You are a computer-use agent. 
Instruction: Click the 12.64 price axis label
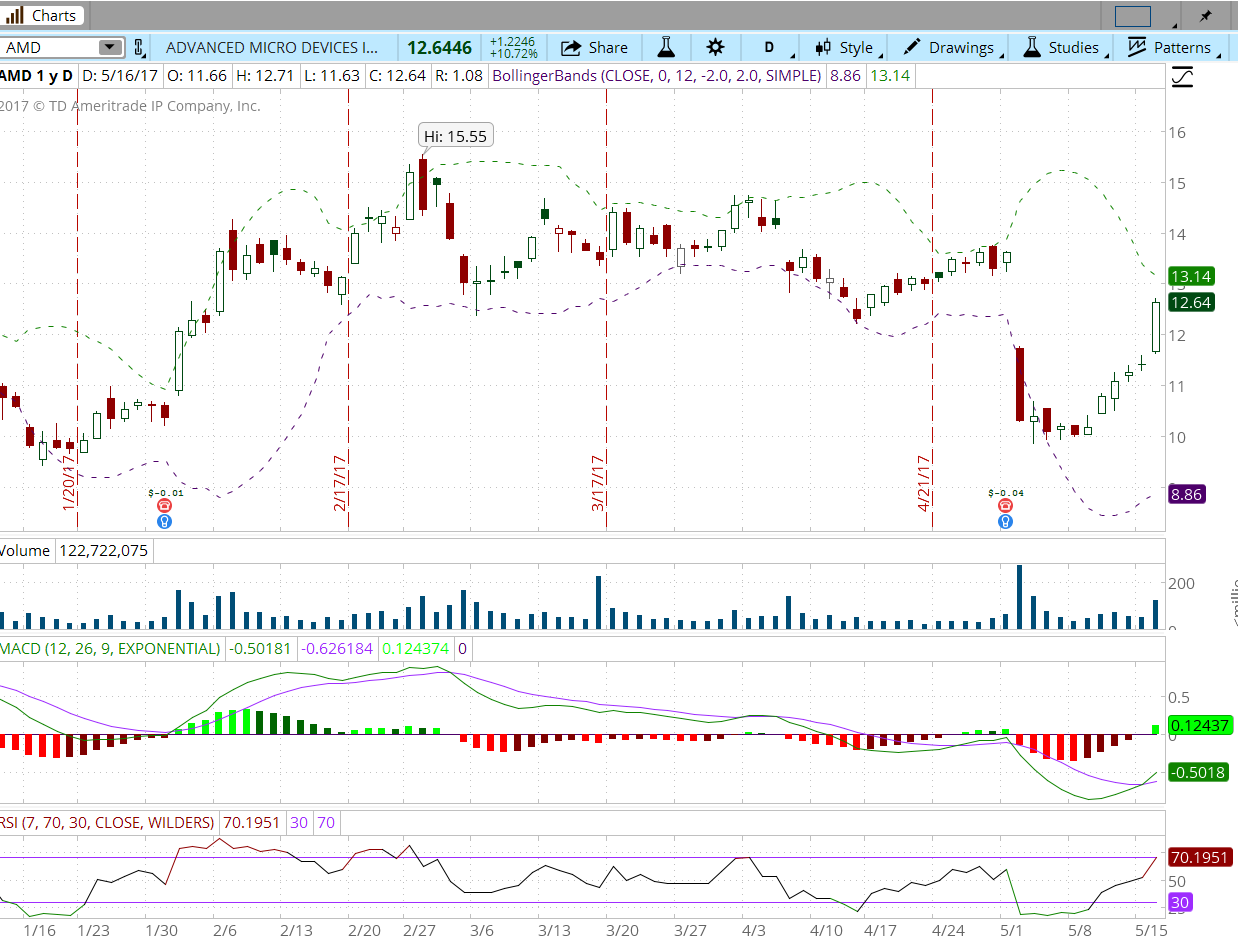[x=1192, y=302]
